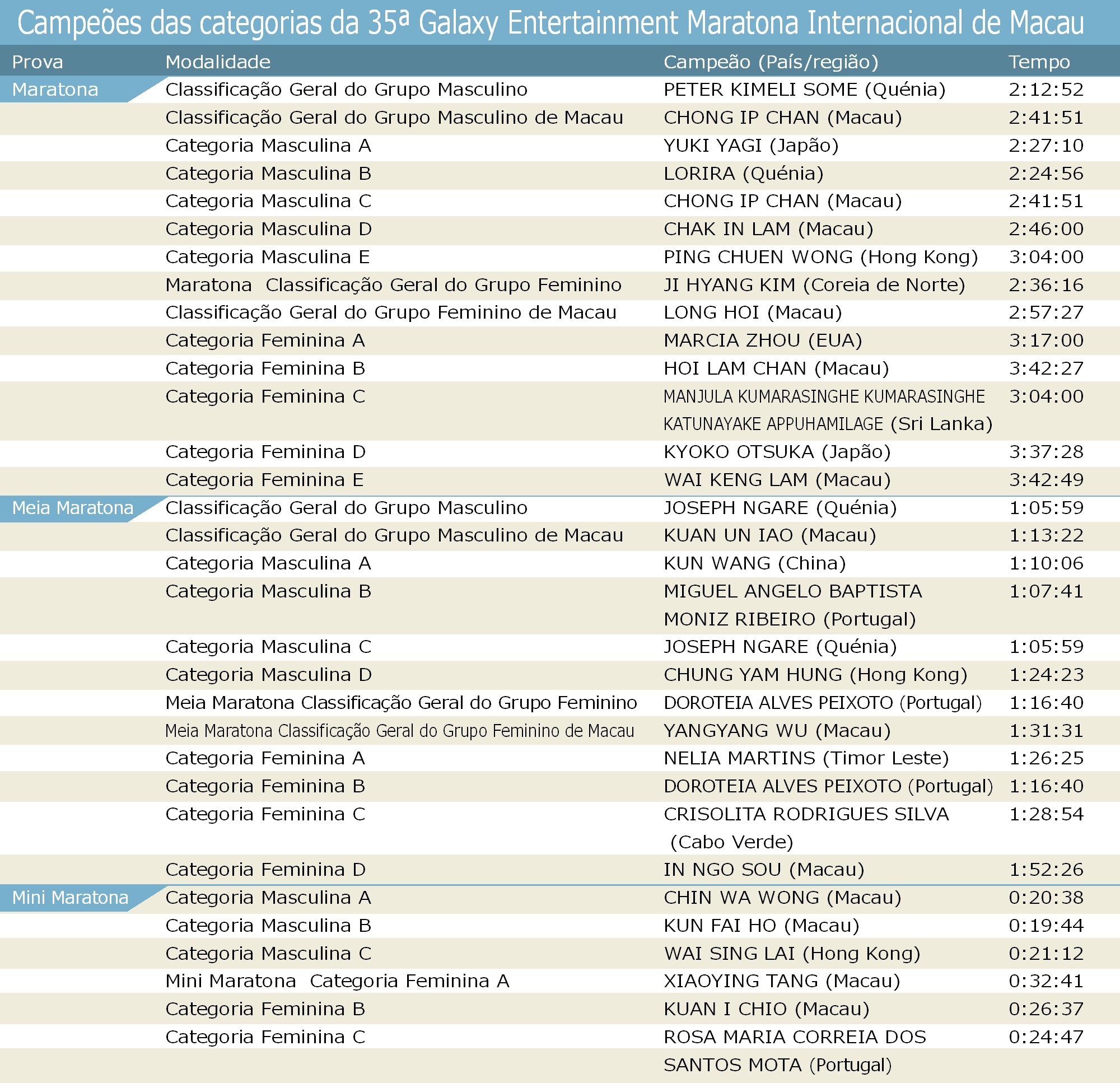This screenshot has width=1120, height=1083.
Task: Click 'PETER KIMELI SOME (Quénia)'
Action: point(804,90)
